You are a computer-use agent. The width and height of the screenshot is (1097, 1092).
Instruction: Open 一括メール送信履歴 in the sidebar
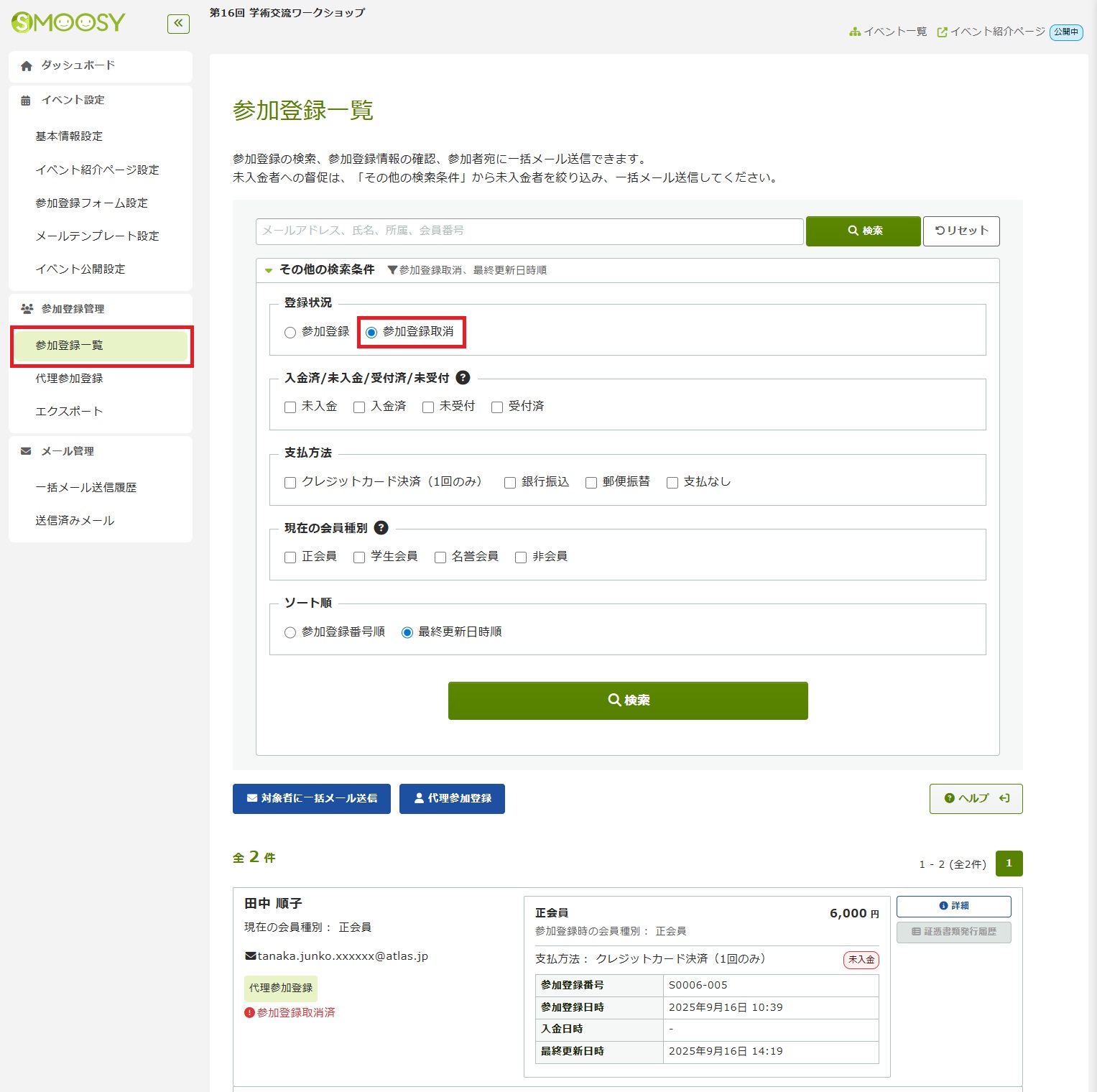coord(86,487)
